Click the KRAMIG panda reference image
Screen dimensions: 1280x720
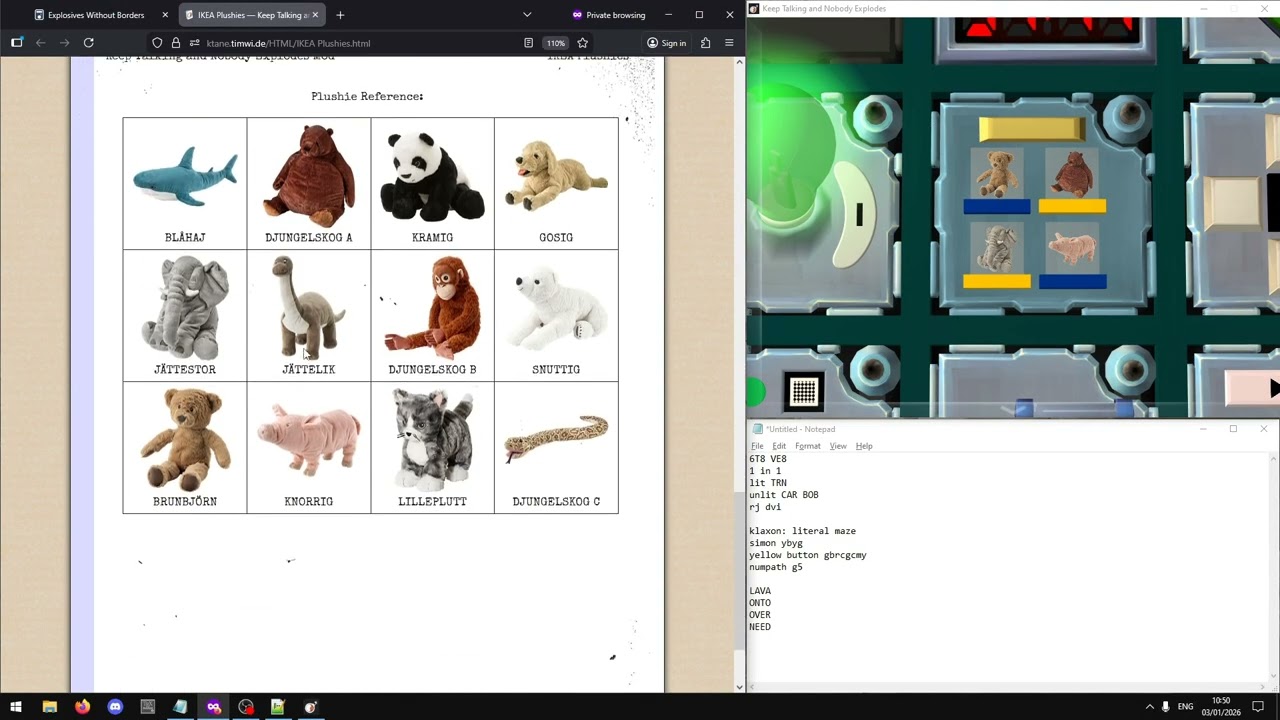433,176
